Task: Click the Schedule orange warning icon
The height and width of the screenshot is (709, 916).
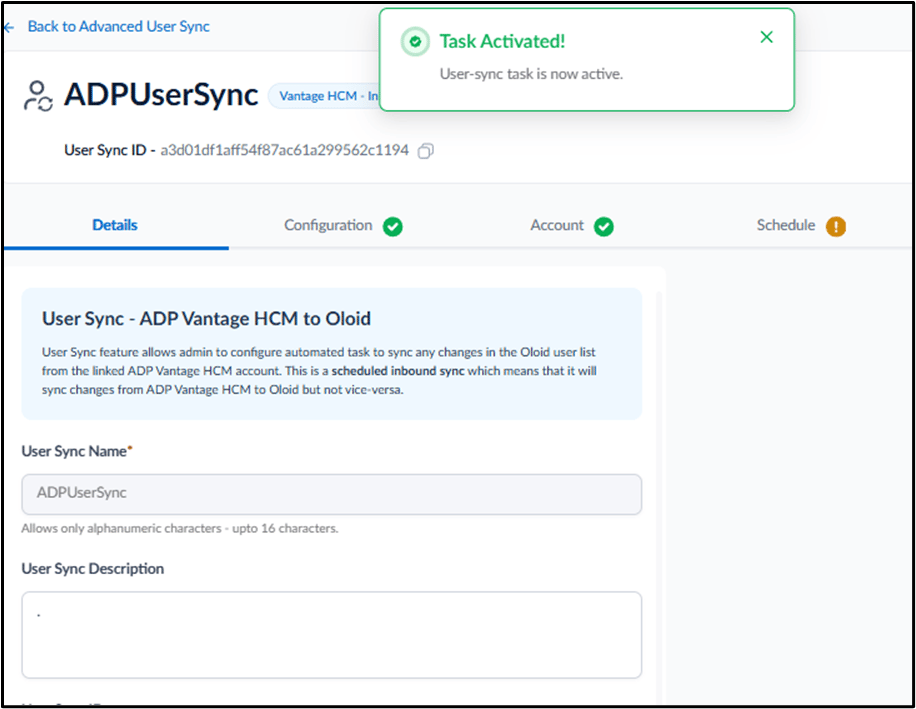Action: pyautogui.click(x=835, y=227)
